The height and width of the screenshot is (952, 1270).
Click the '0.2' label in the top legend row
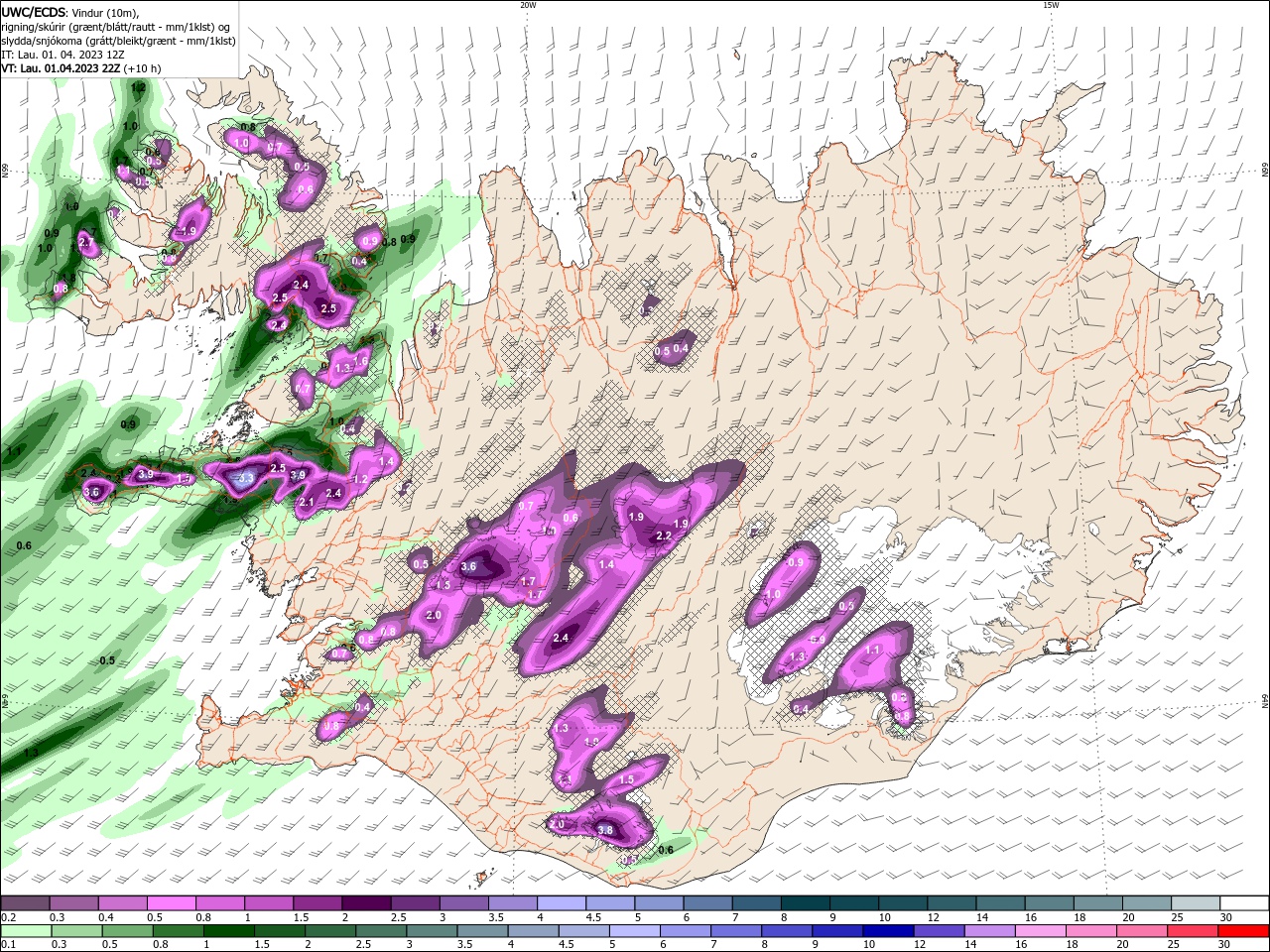pos(9,917)
